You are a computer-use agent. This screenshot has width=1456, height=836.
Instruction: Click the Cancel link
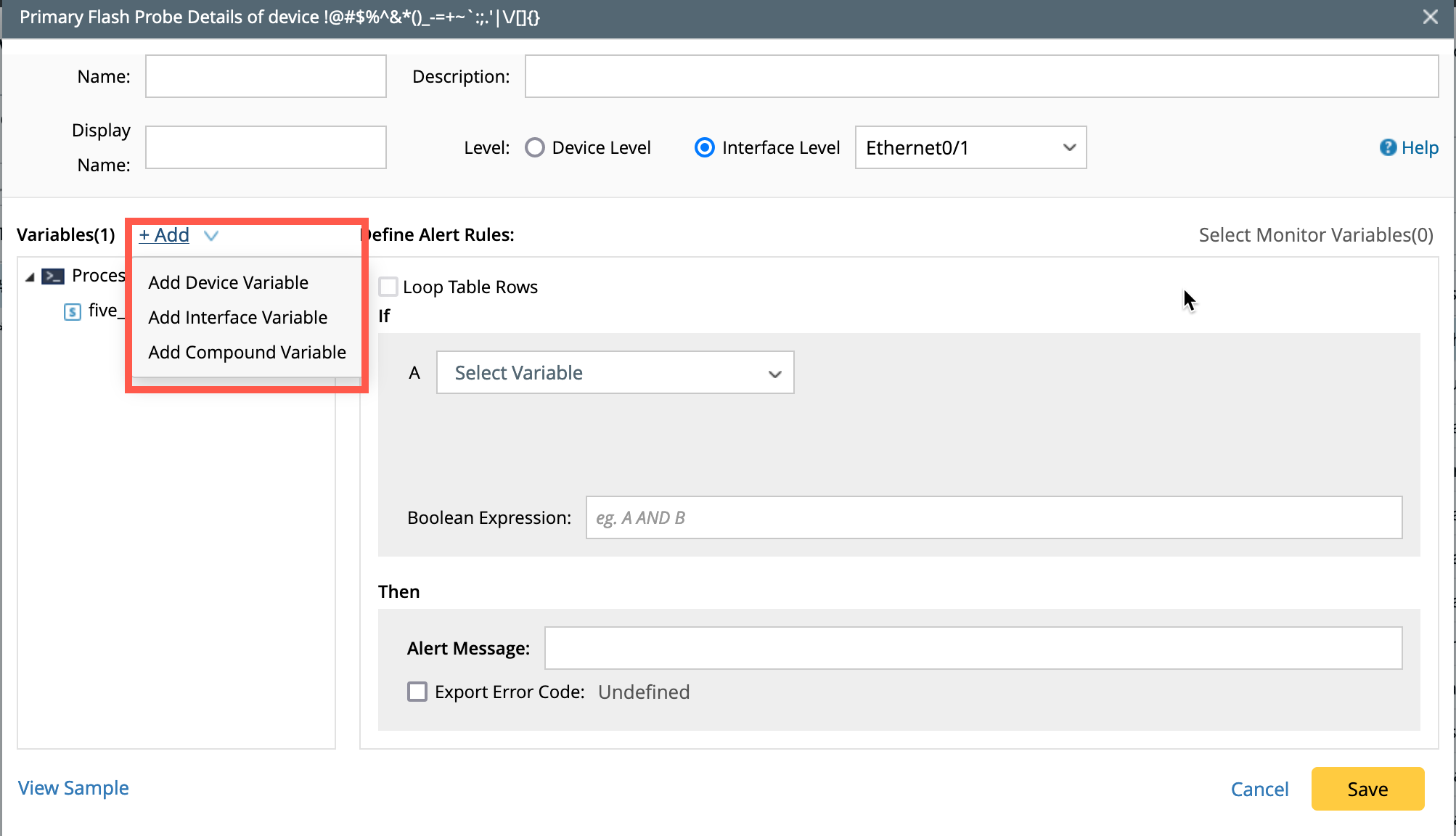(1259, 789)
